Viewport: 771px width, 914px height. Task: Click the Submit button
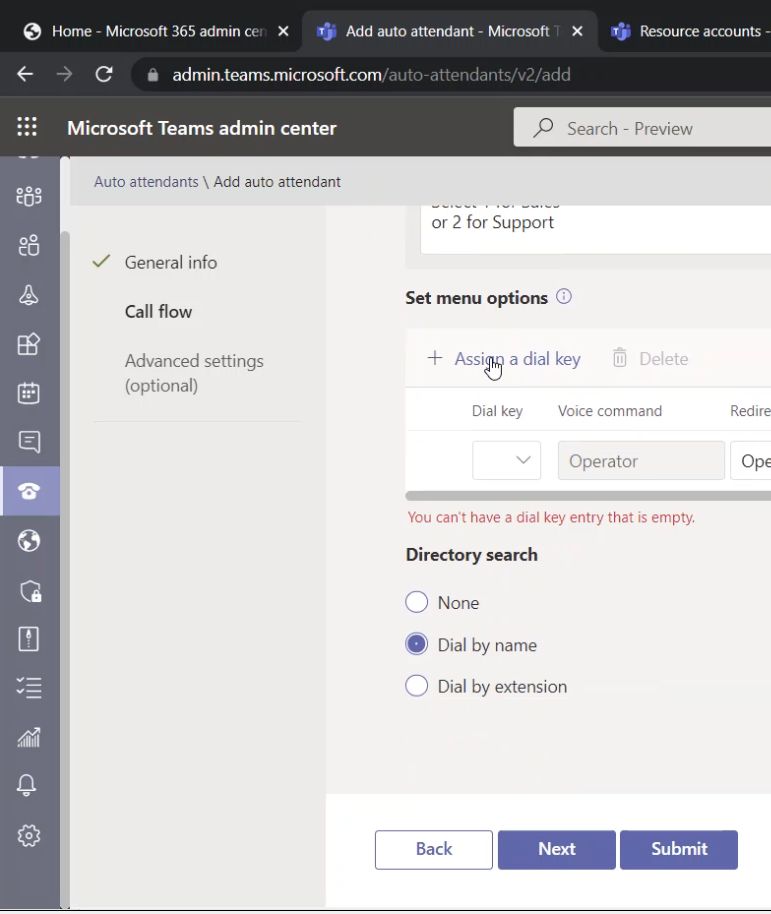tap(679, 849)
